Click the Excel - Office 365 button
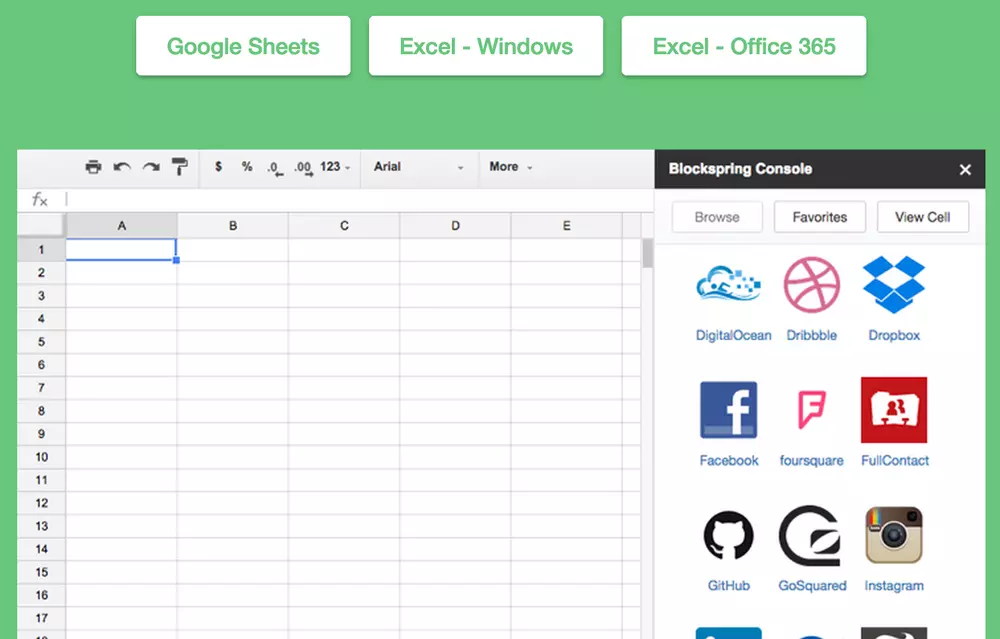Image resolution: width=1000 pixels, height=639 pixels. [x=744, y=46]
